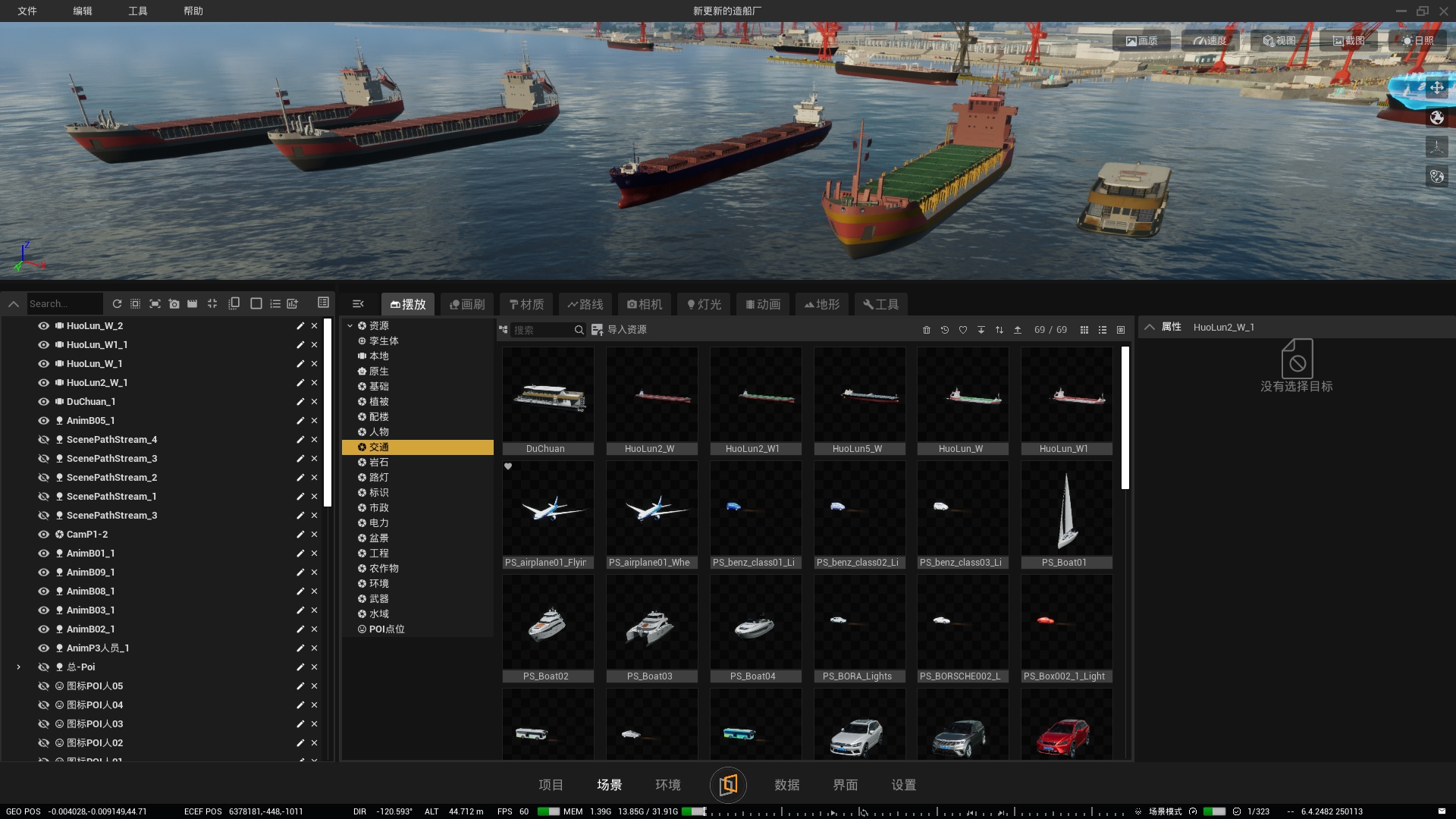The width and height of the screenshot is (1456, 819).
Task: Toggle visibility of AnimB05_1
Action: tap(44, 421)
